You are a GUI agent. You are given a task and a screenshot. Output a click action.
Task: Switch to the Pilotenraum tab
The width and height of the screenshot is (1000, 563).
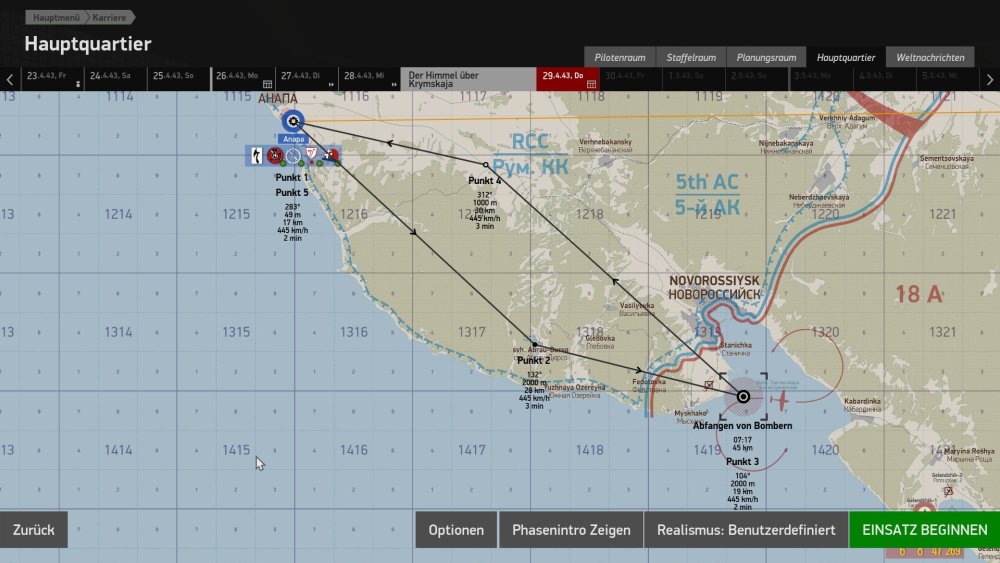tap(619, 57)
